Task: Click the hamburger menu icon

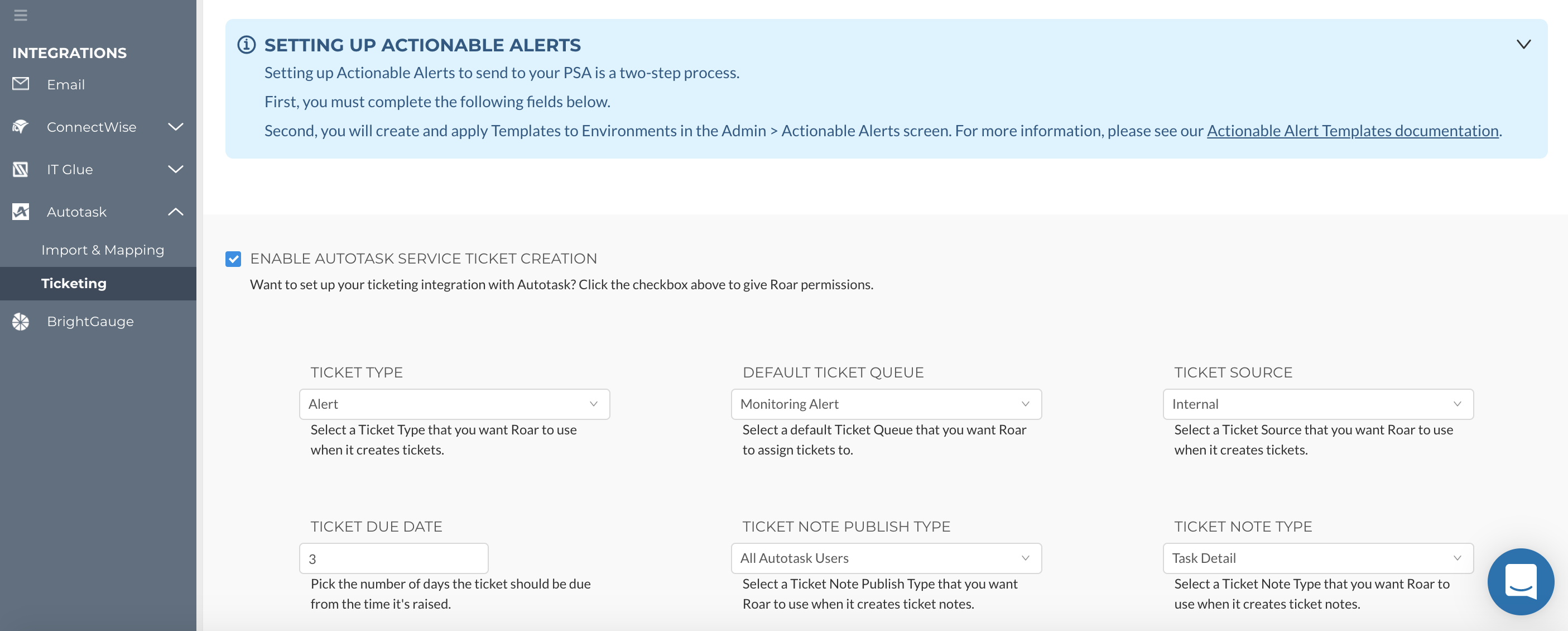Action: point(21,15)
